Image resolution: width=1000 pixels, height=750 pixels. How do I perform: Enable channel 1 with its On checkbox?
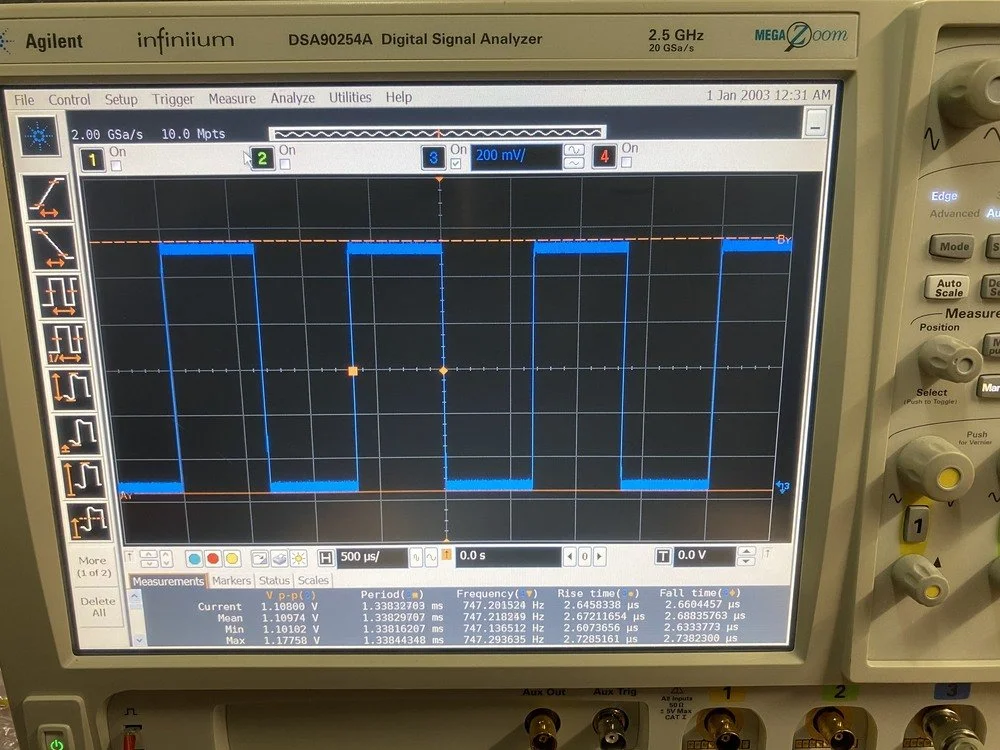pyautogui.click(x=115, y=166)
